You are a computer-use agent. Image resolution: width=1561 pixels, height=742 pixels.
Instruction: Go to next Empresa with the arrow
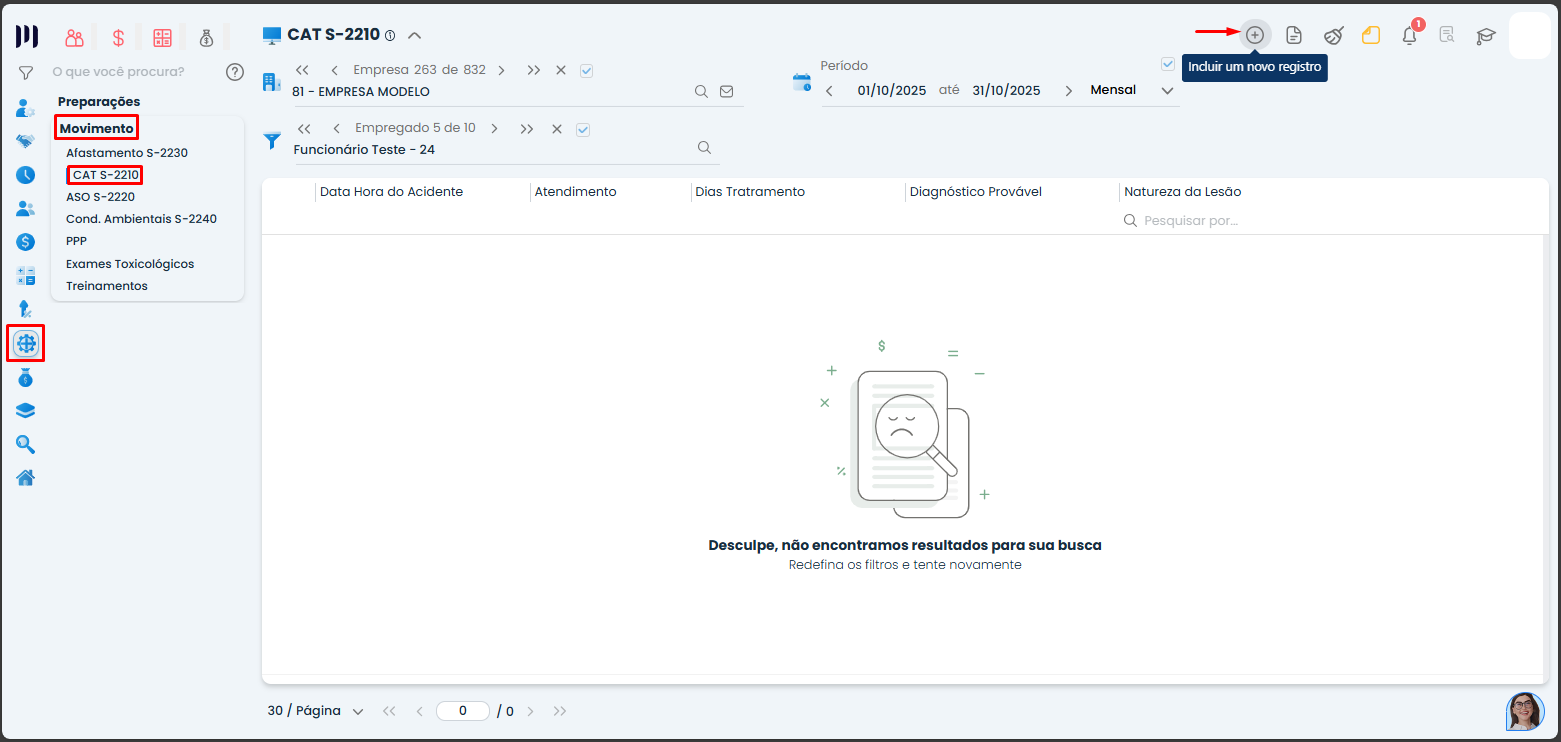pyautogui.click(x=501, y=70)
